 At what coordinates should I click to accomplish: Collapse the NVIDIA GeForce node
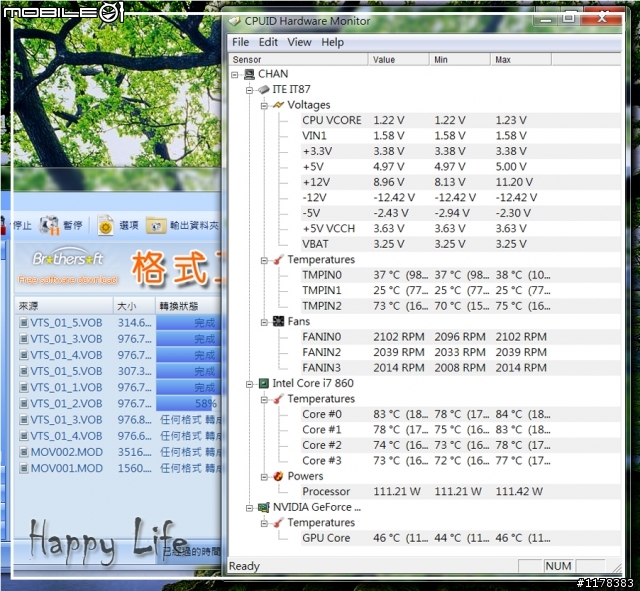pos(249,508)
